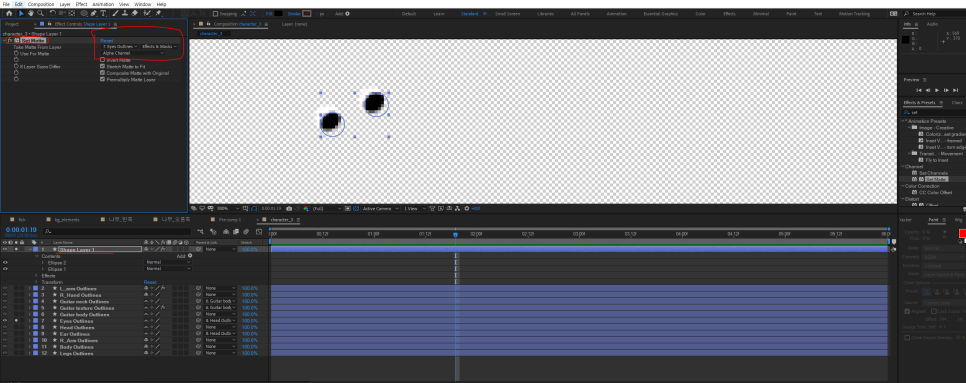Click the shy layers icon in timeline header
Image resolution: width=966 pixels, height=383 pixels.
point(225,232)
